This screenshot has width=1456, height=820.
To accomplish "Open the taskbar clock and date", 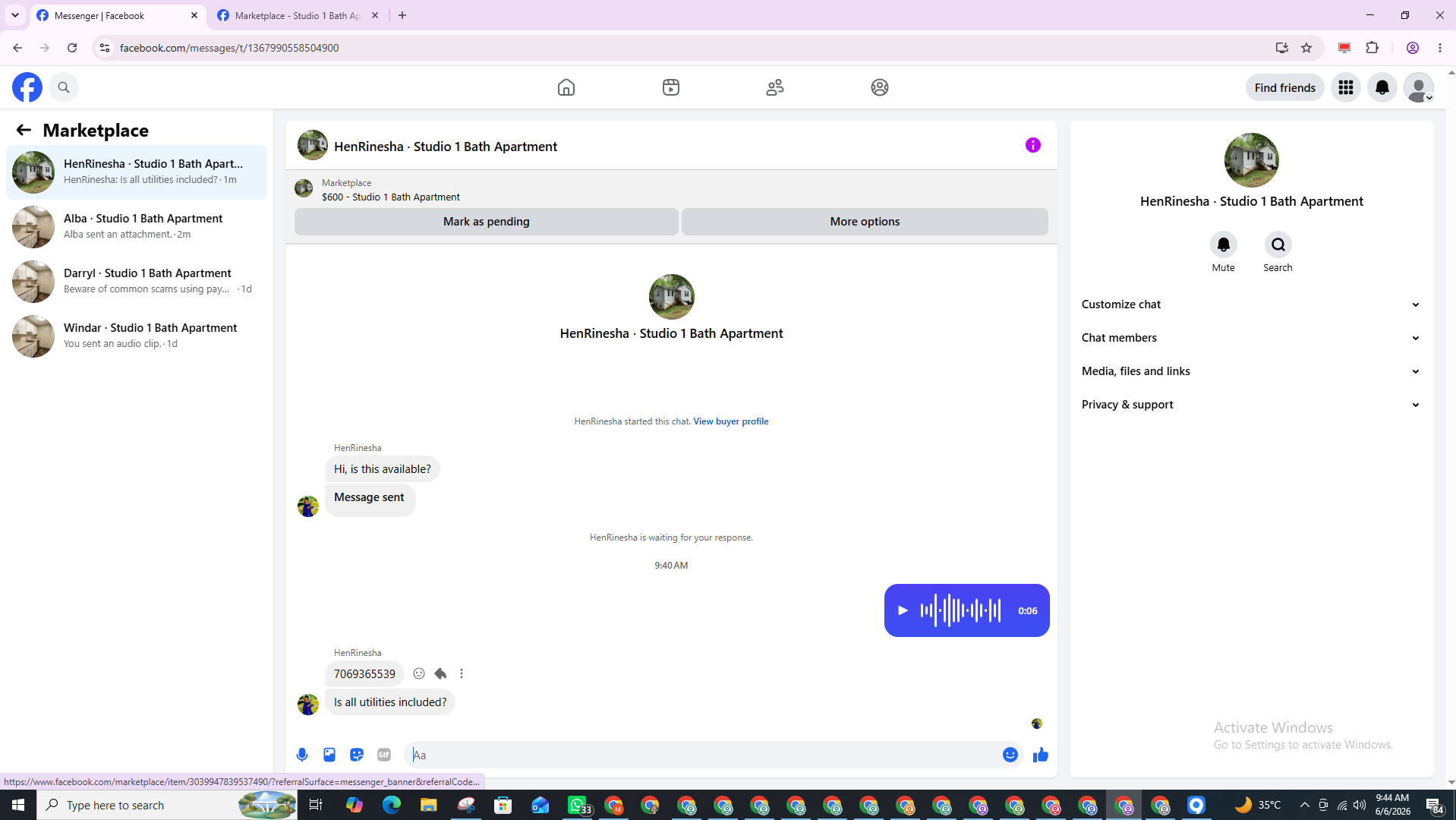I will click(1393, 805).
